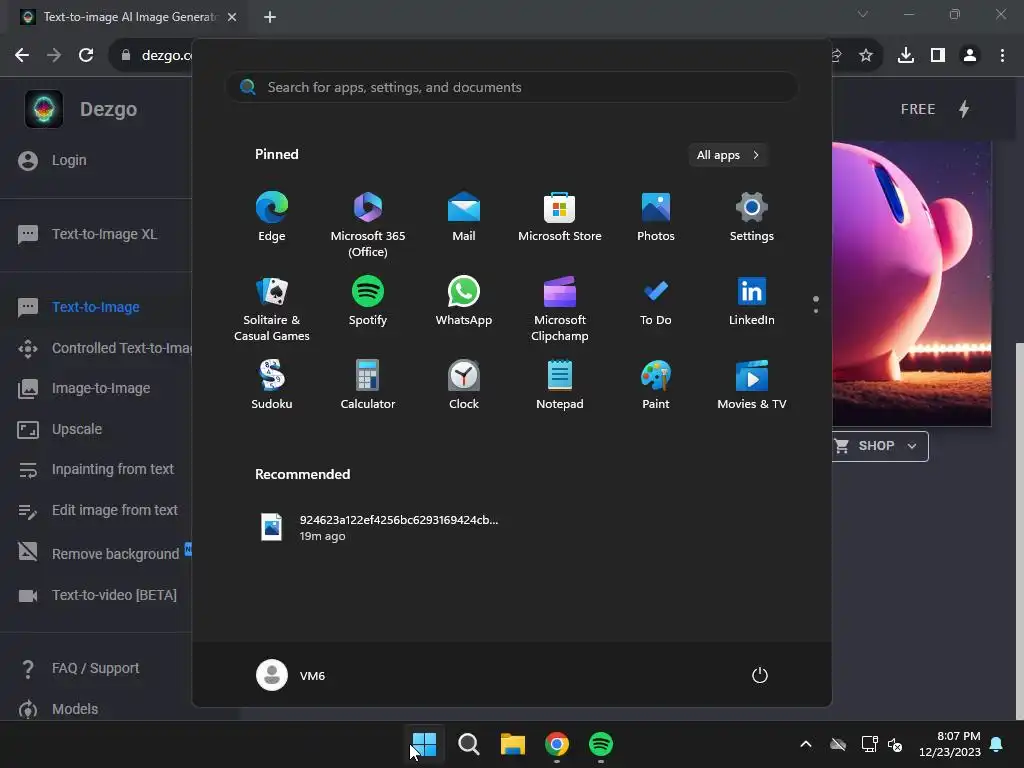Screen dimensions: 1024x768
Task: Click the Dezgo logo
Action: [x=44, y=109]
